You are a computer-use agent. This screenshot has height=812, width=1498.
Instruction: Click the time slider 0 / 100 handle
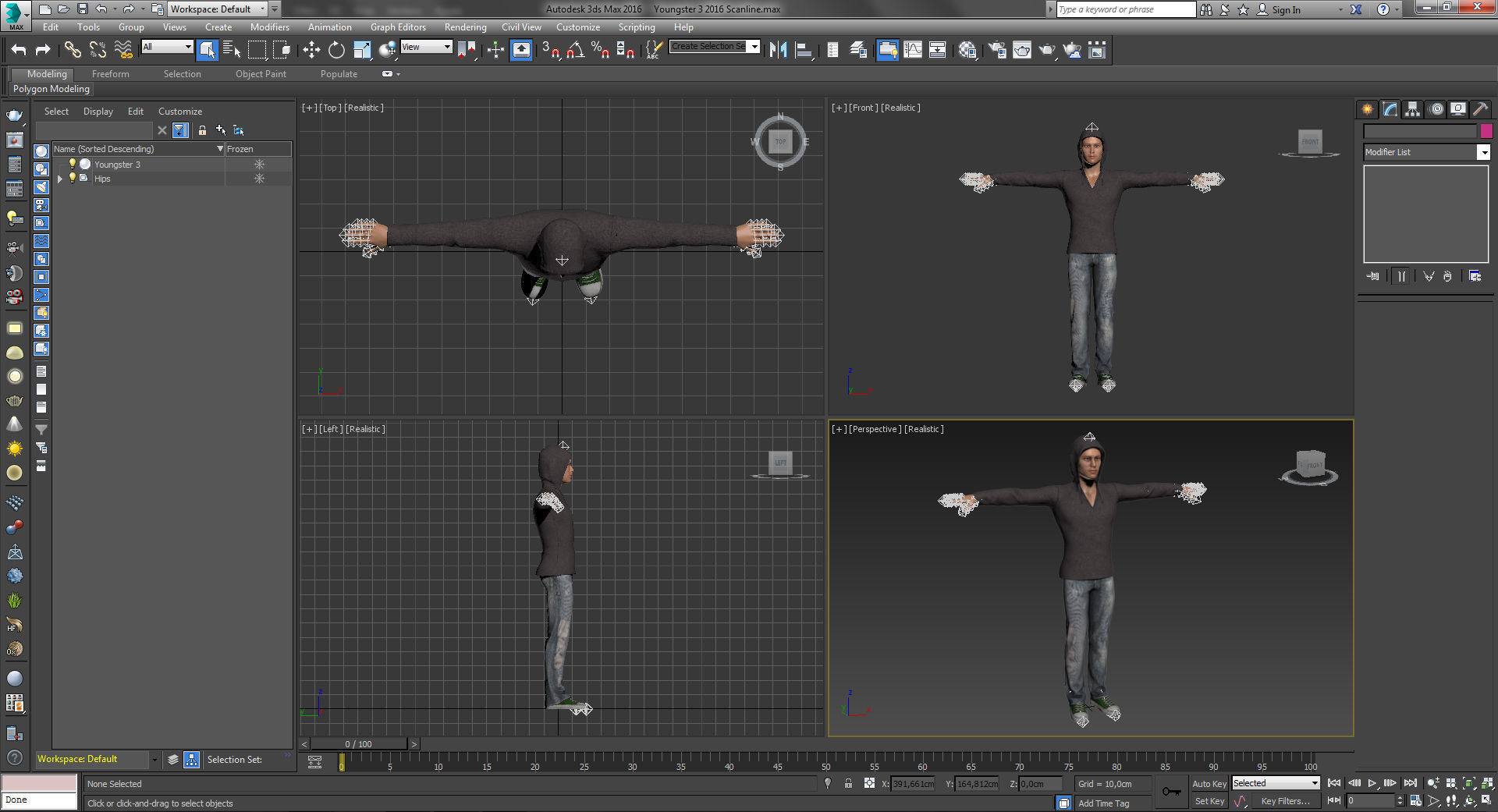(359, 744)
